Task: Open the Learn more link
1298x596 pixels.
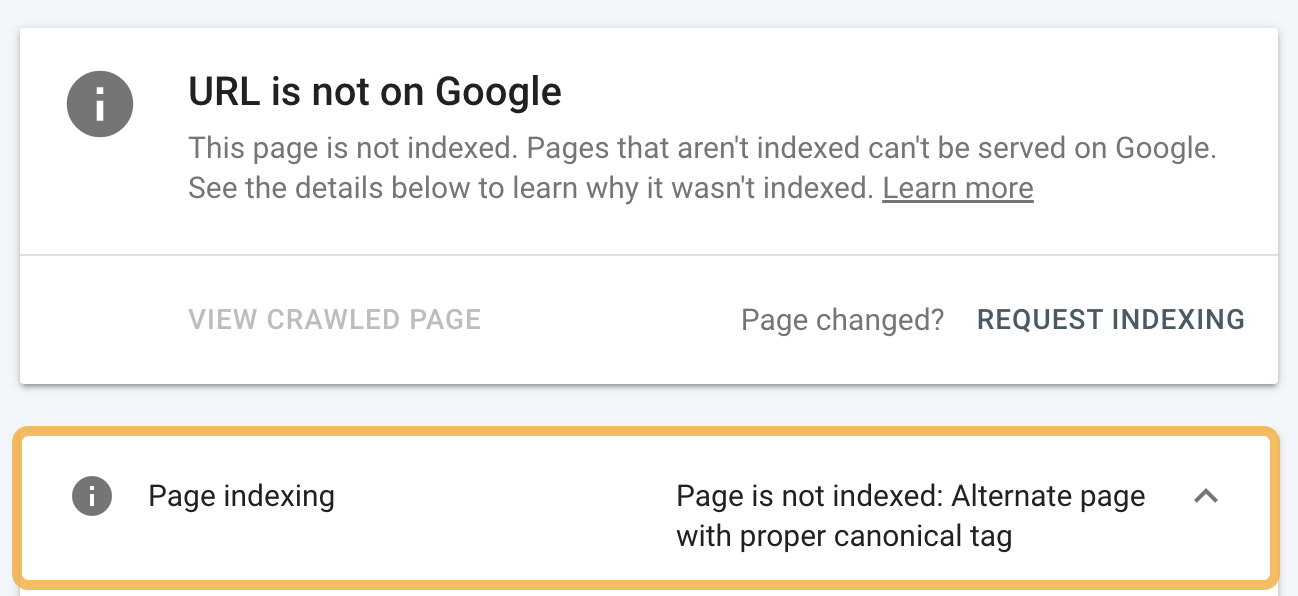Action: tap(957, 187)
